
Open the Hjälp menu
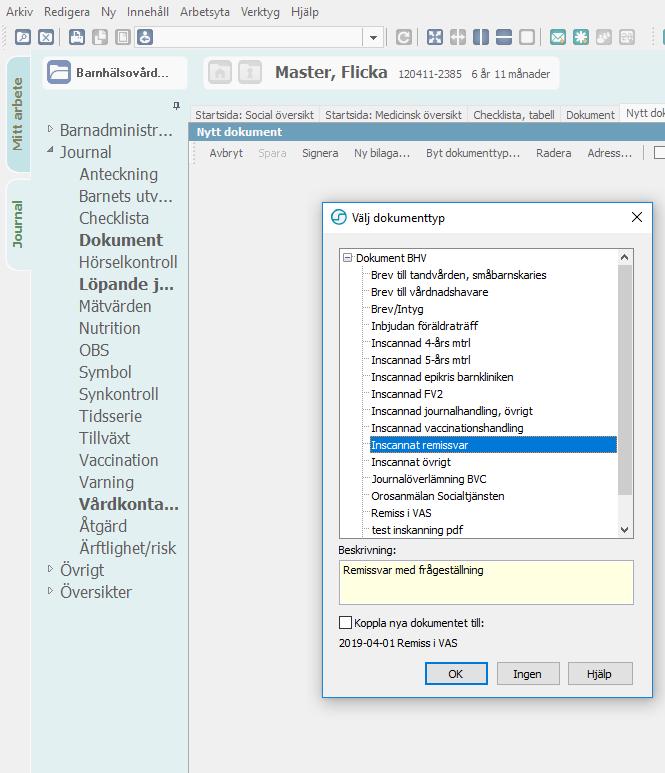305,12
